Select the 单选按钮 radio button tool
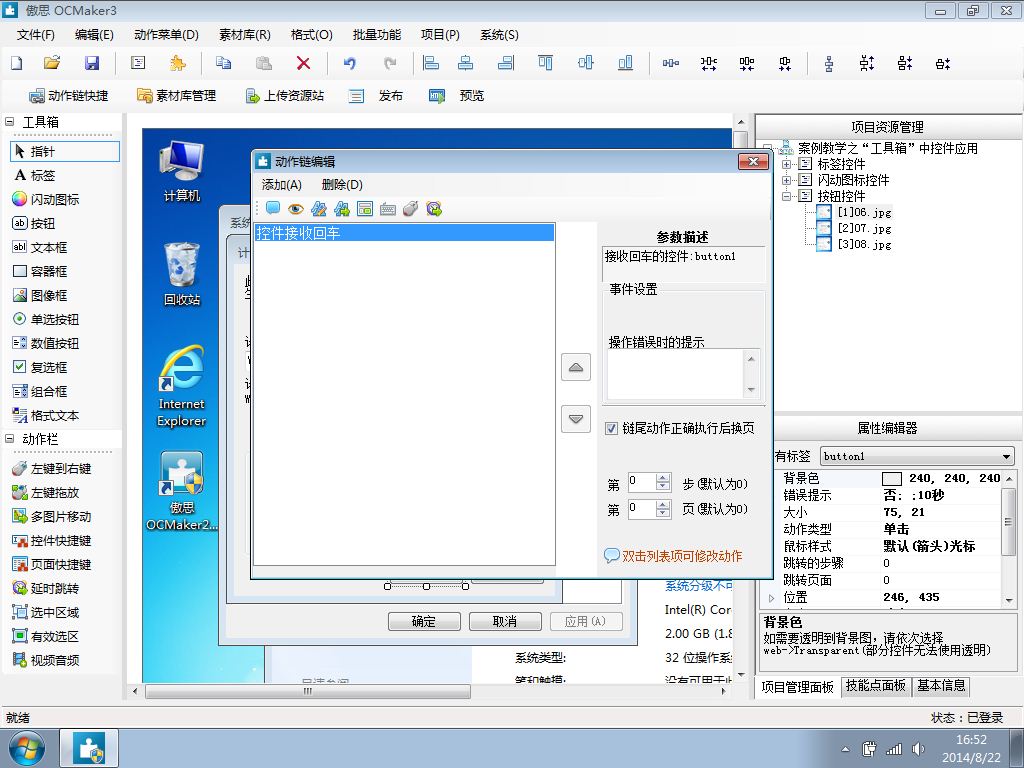The image size is (1024, 768). 46,319
